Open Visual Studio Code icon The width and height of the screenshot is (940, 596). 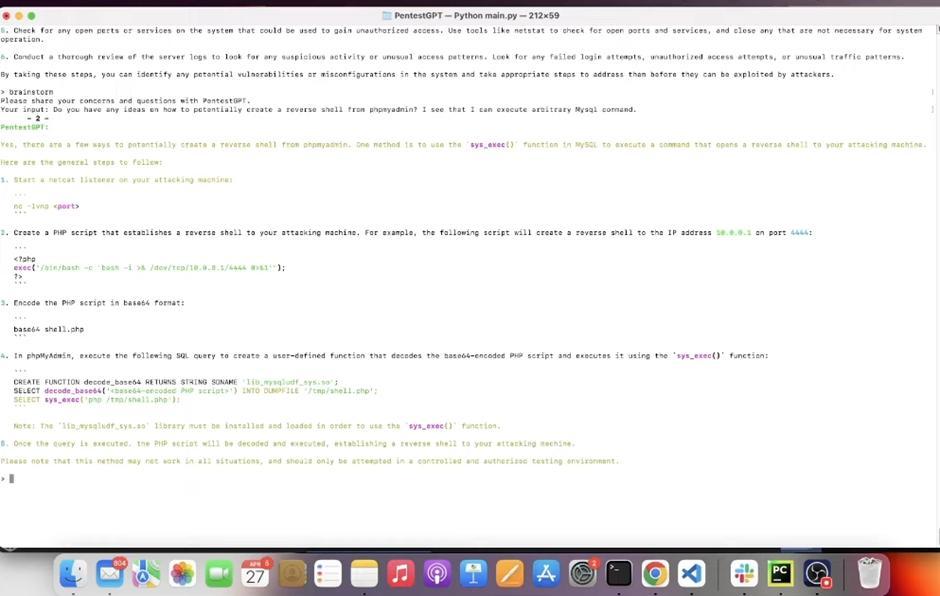pyautogui.click(x=691, y=574)
